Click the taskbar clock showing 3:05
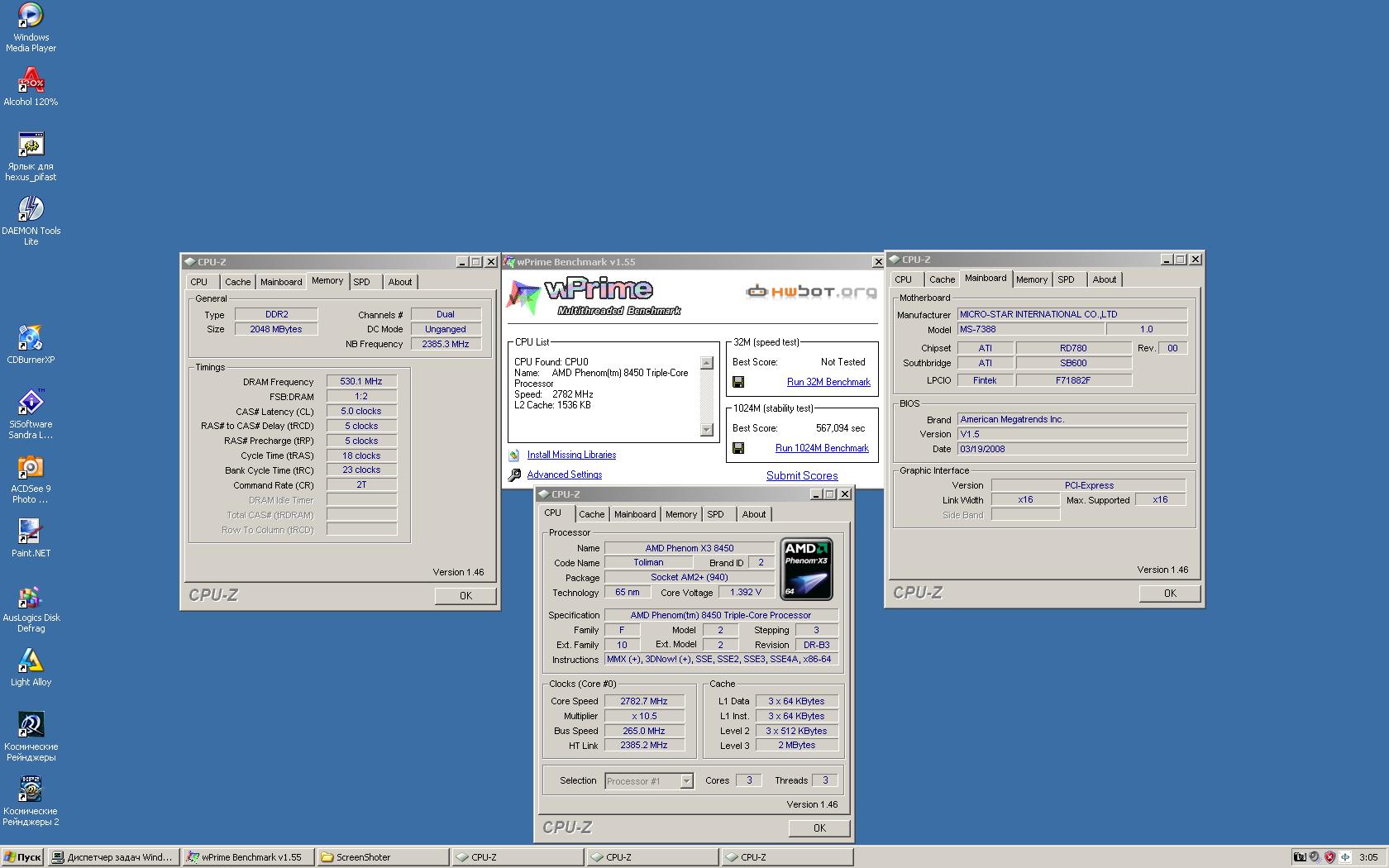The image size is (1389, 868). (x=1368, y=857)
